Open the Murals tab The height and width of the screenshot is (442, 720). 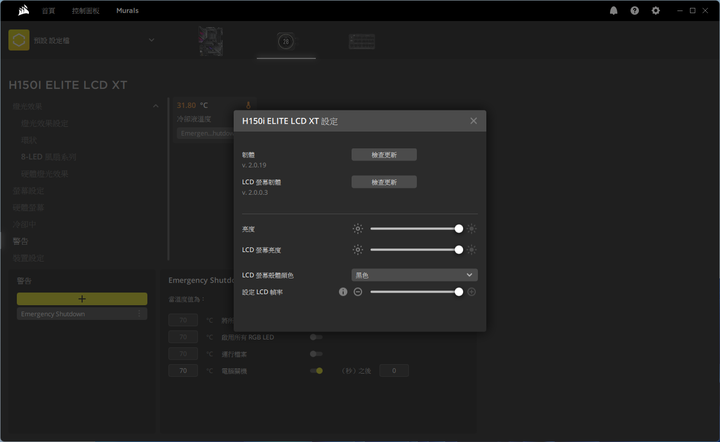(127, 11)
